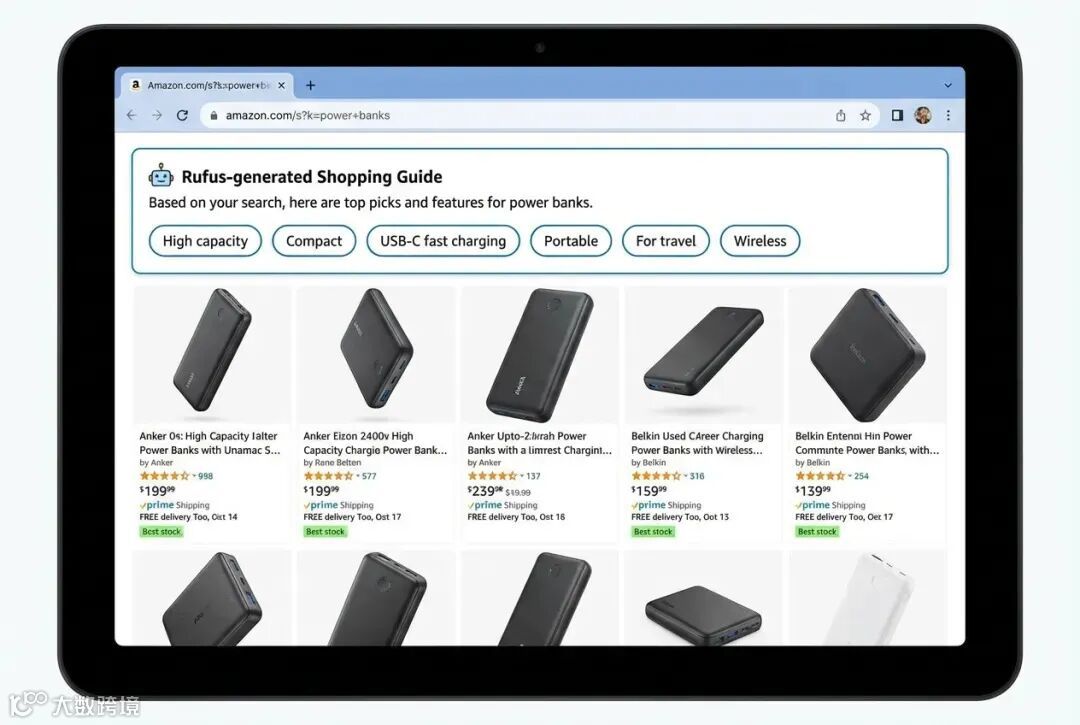
Task: Open the user profile avatar
Action: click(923, 116)
